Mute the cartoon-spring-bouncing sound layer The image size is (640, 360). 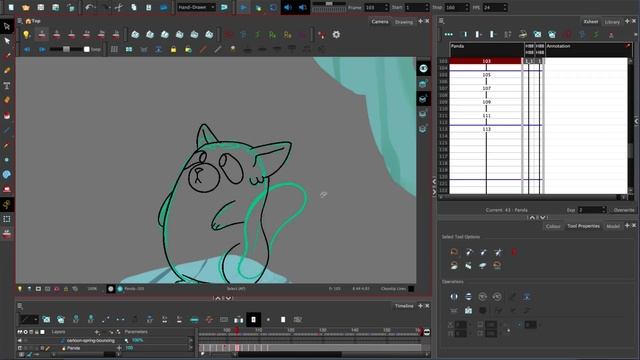(20, 340)
